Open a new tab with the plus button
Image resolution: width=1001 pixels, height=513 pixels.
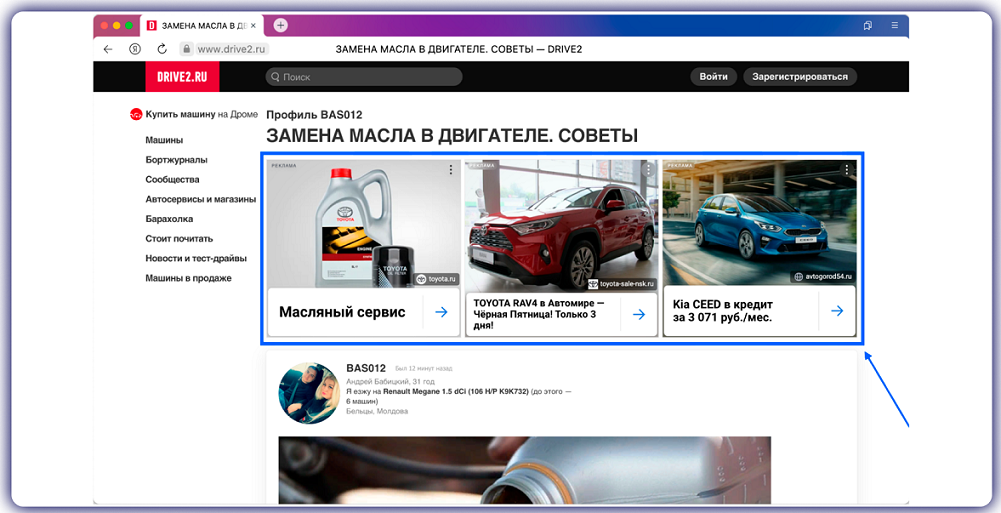tap(280, 26)
